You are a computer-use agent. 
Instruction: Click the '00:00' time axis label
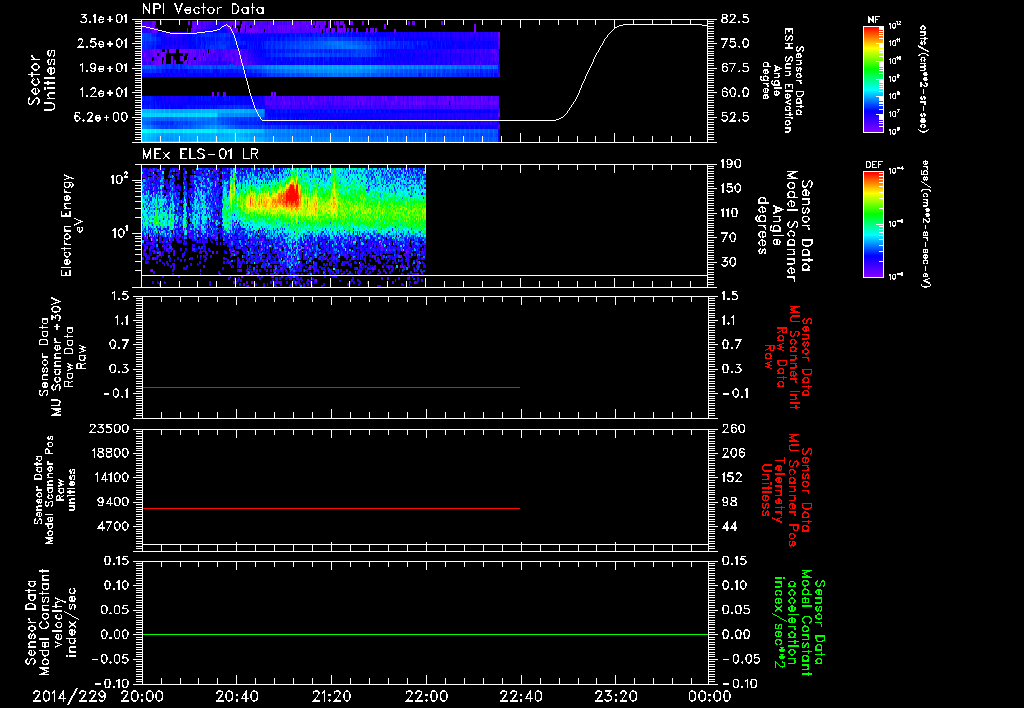click(x=709, y=697)
